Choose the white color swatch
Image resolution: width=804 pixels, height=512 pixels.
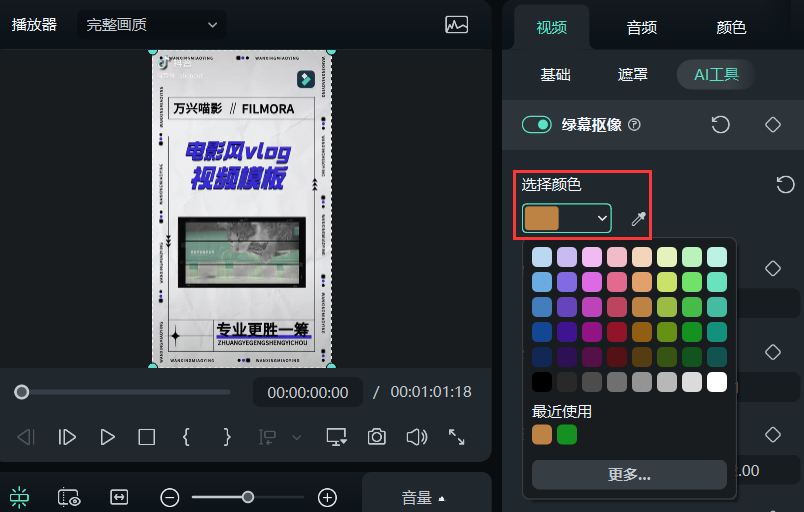[717, 382]
